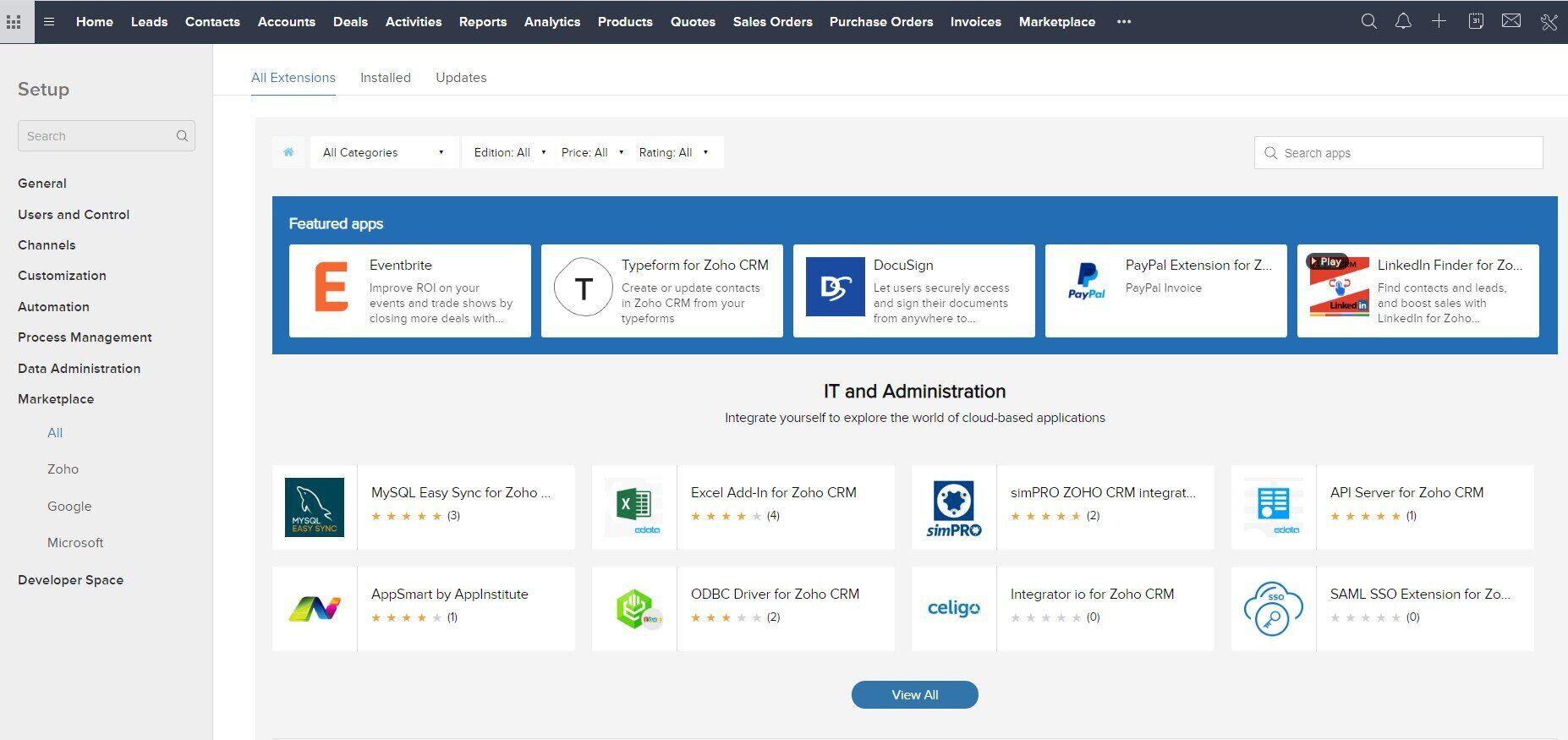Open Google under Marketplace sidebar
Screen dimensions: 1568x740
(x=69, y=507)
